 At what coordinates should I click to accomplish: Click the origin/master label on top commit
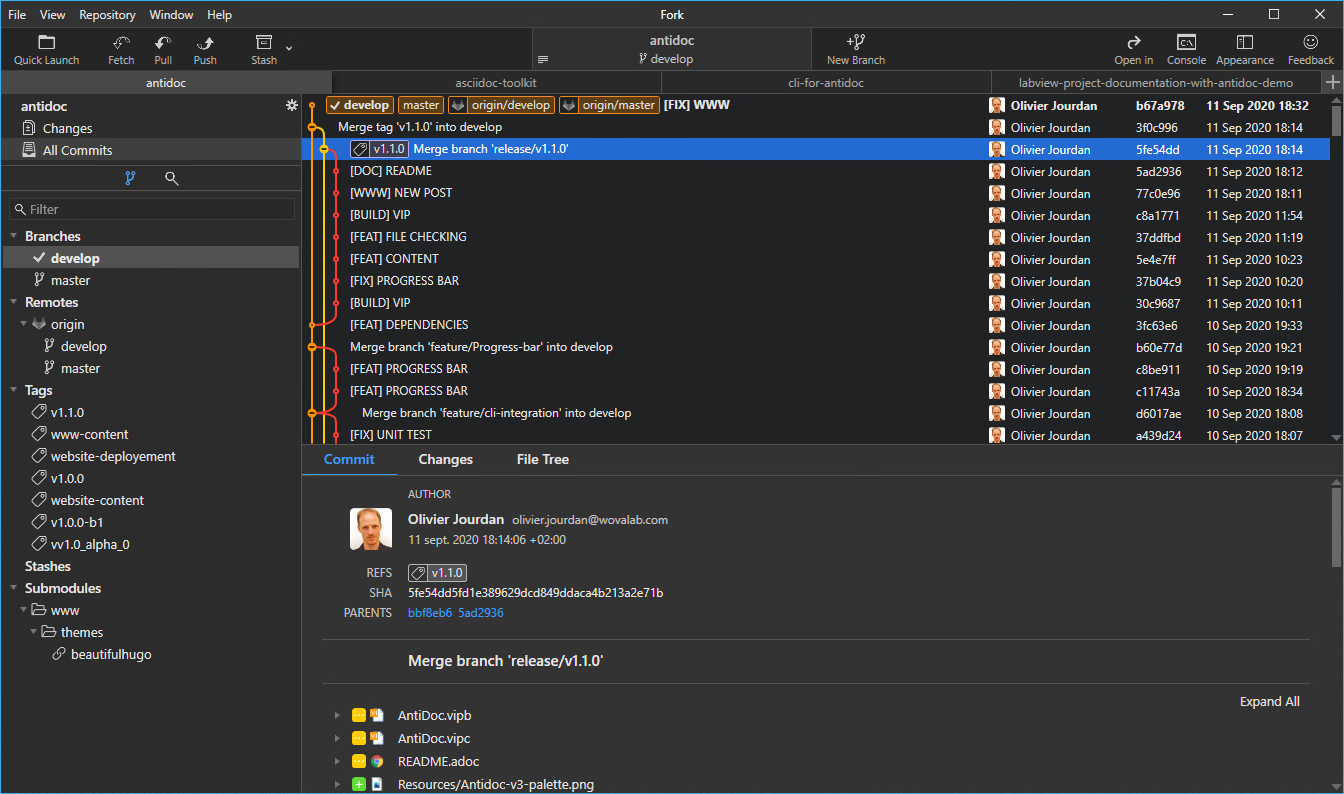pyautogui.click(x=608, y=105)
